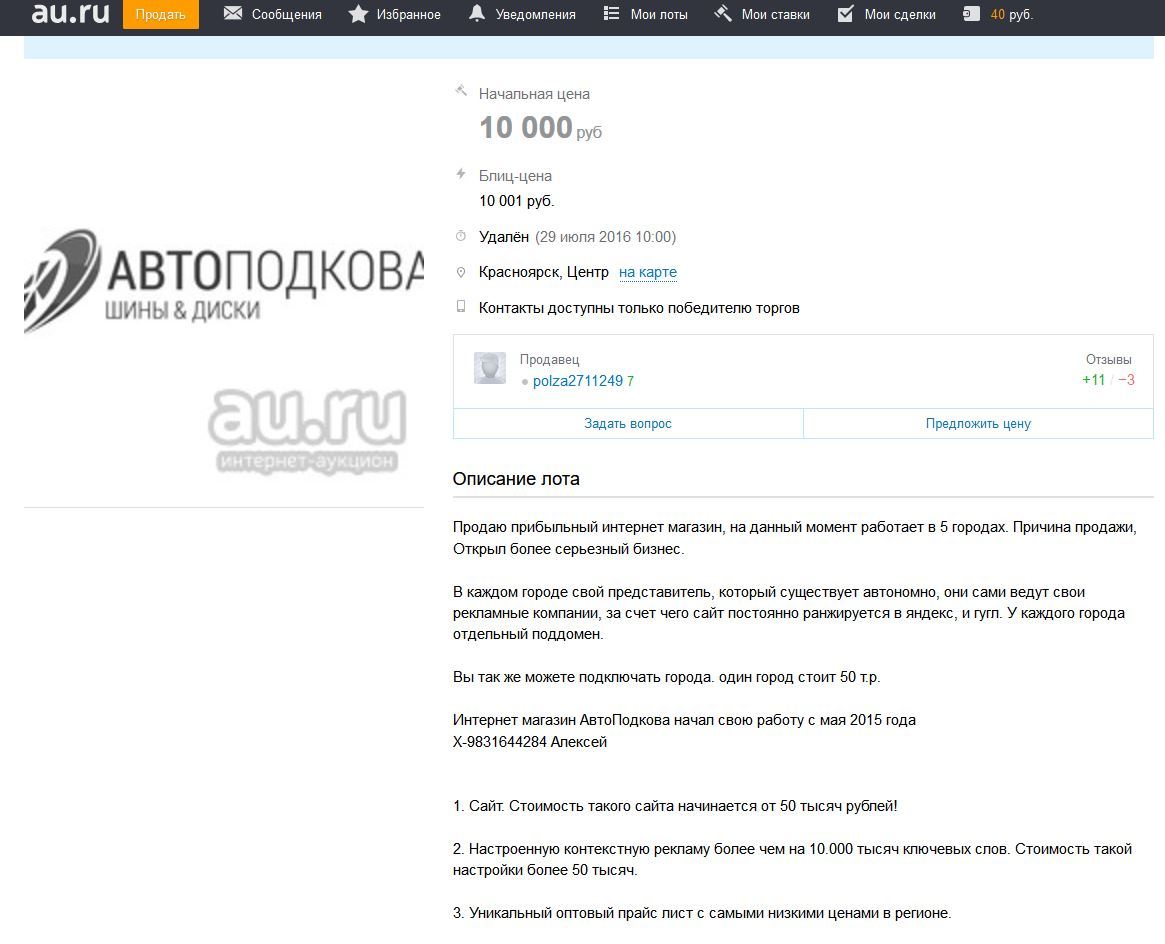
Task: Click the Отзывы label
Action: point(1109,359)
